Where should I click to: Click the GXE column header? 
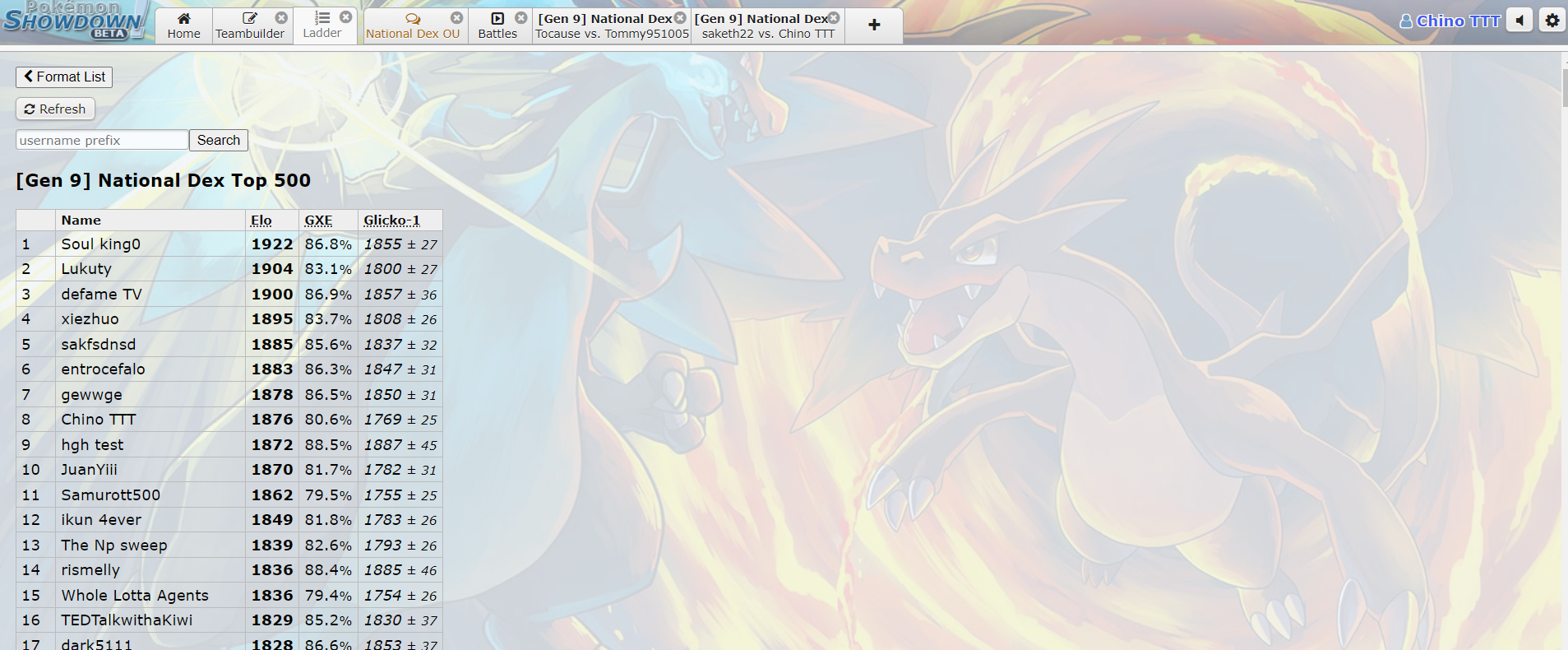[x=318, y=220]
